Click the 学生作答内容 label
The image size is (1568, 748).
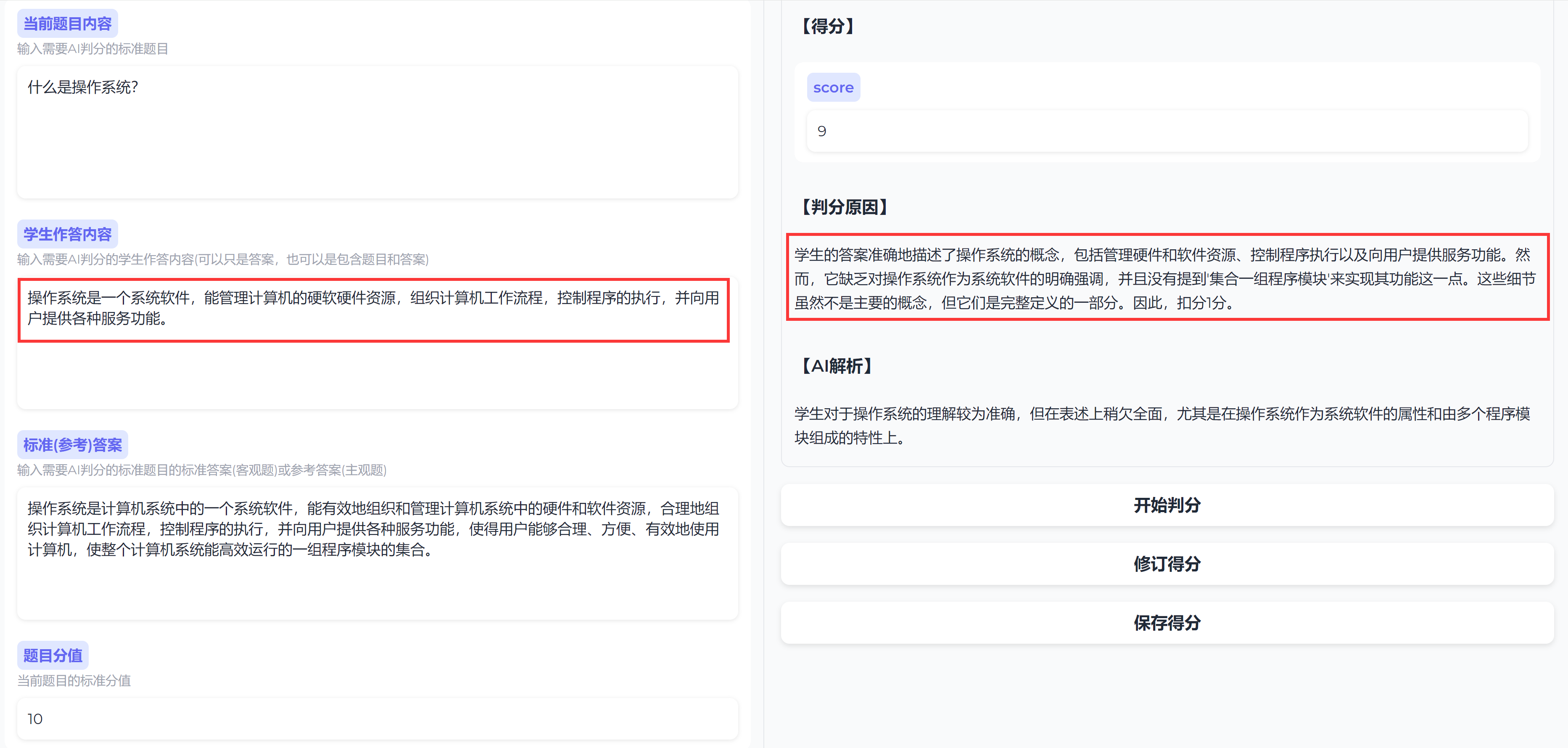[x=68, y=234]
